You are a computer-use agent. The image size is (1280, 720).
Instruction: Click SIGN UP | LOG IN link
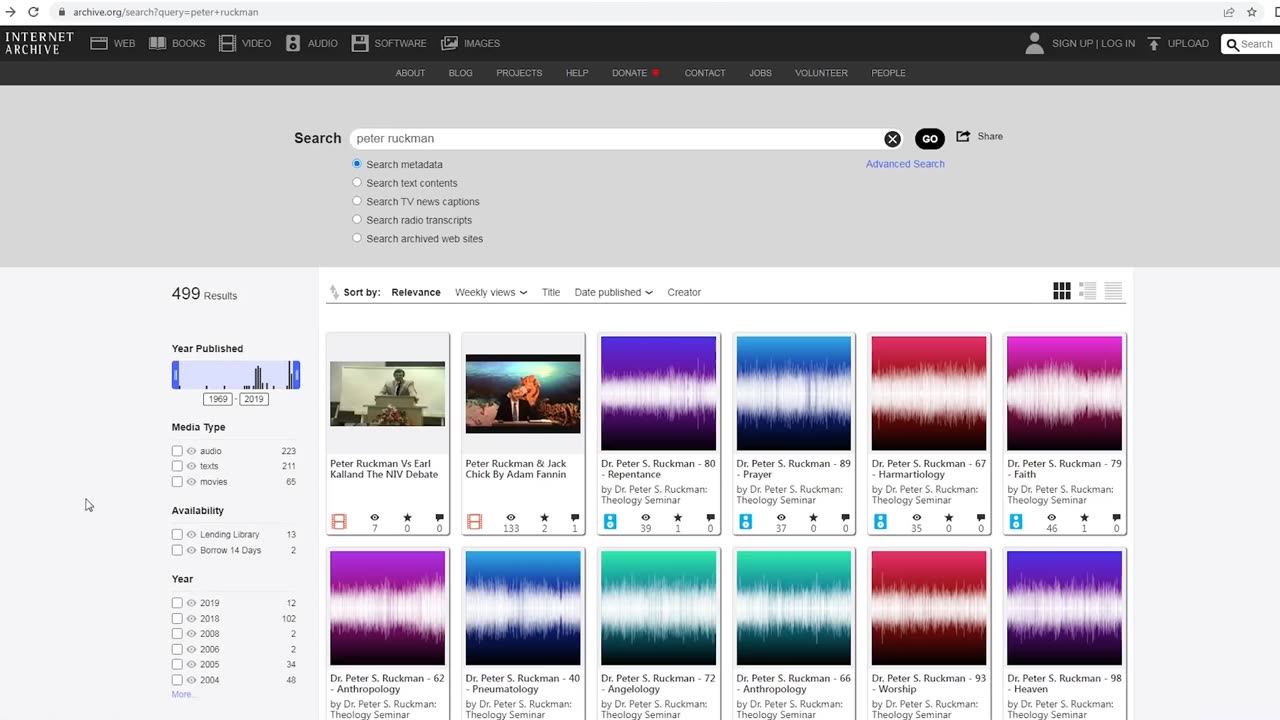(x=1093, y=43)
